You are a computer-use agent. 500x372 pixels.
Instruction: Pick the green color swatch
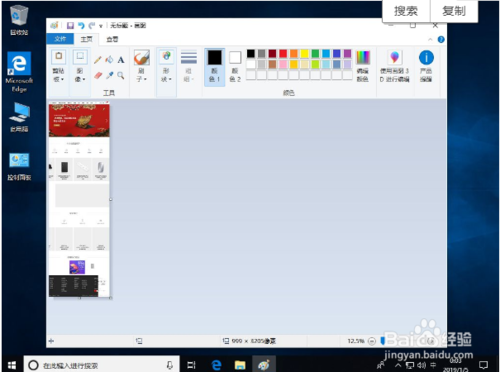(315, 53)
